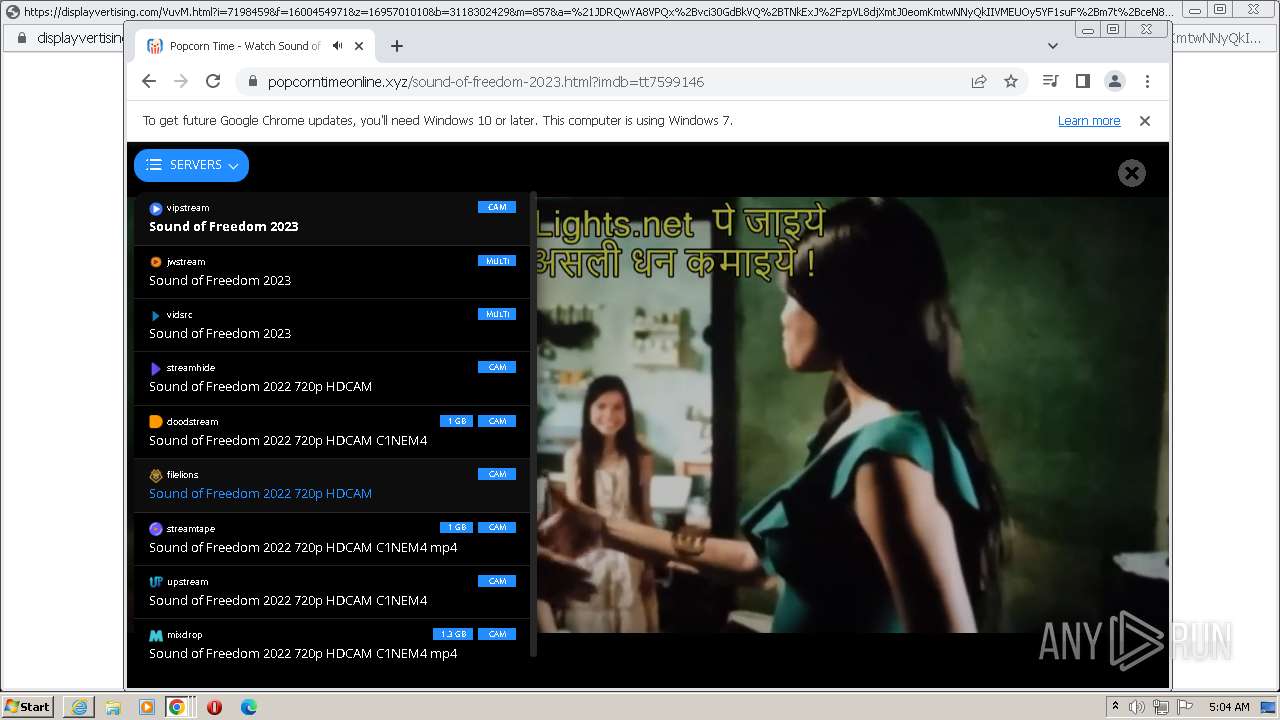This screenshot has width=1280, height=720.
Task: Open Chrome media controls icon
Action: tap(1050, 81)
